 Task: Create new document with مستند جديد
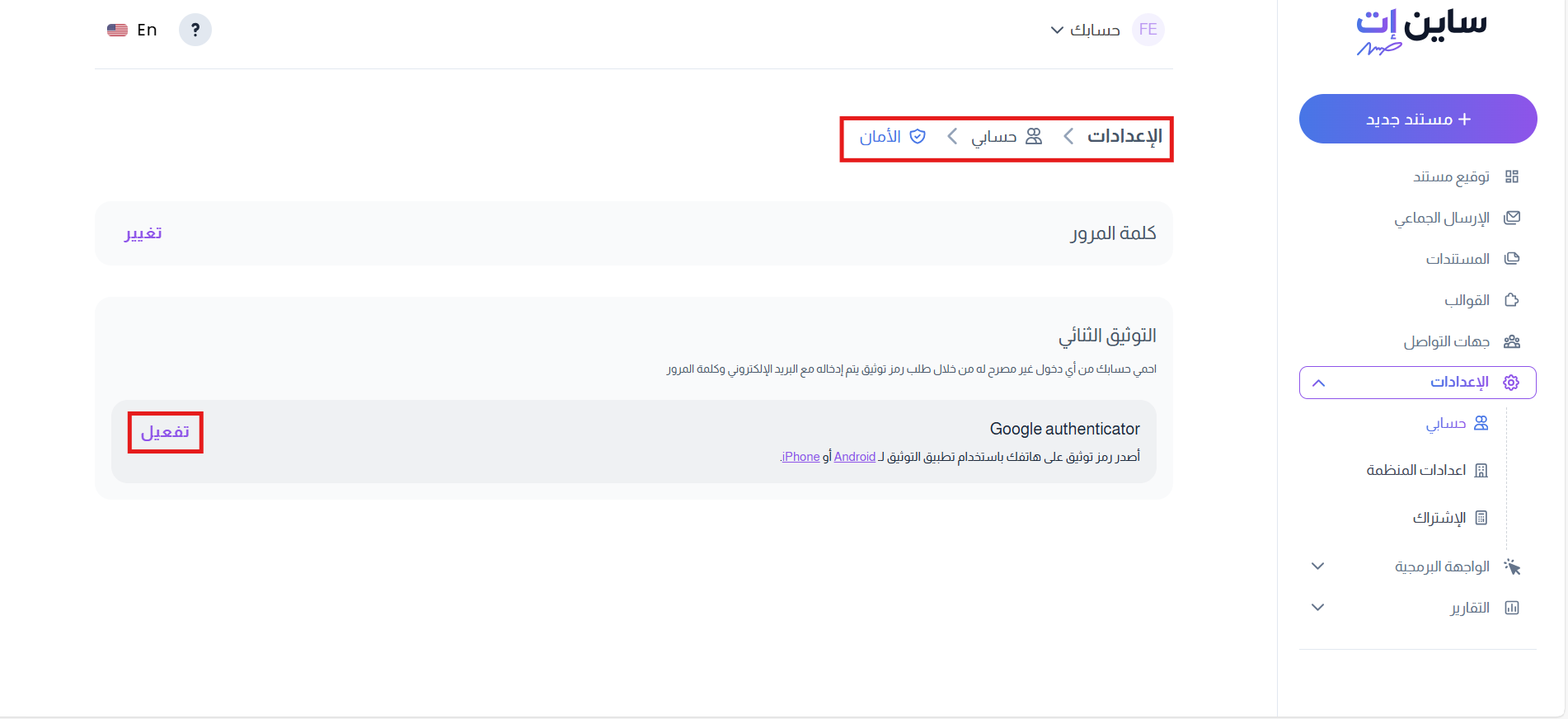point(1418,119)
